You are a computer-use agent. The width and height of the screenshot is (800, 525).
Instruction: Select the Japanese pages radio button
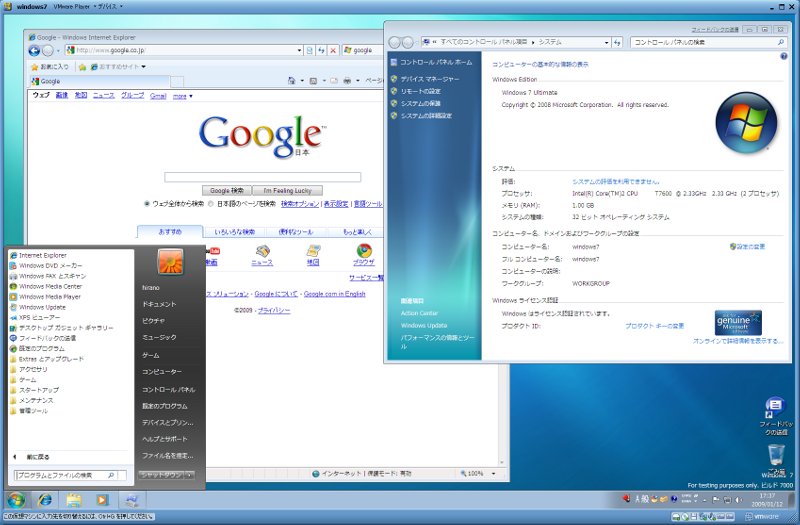[x=211, y=204]
